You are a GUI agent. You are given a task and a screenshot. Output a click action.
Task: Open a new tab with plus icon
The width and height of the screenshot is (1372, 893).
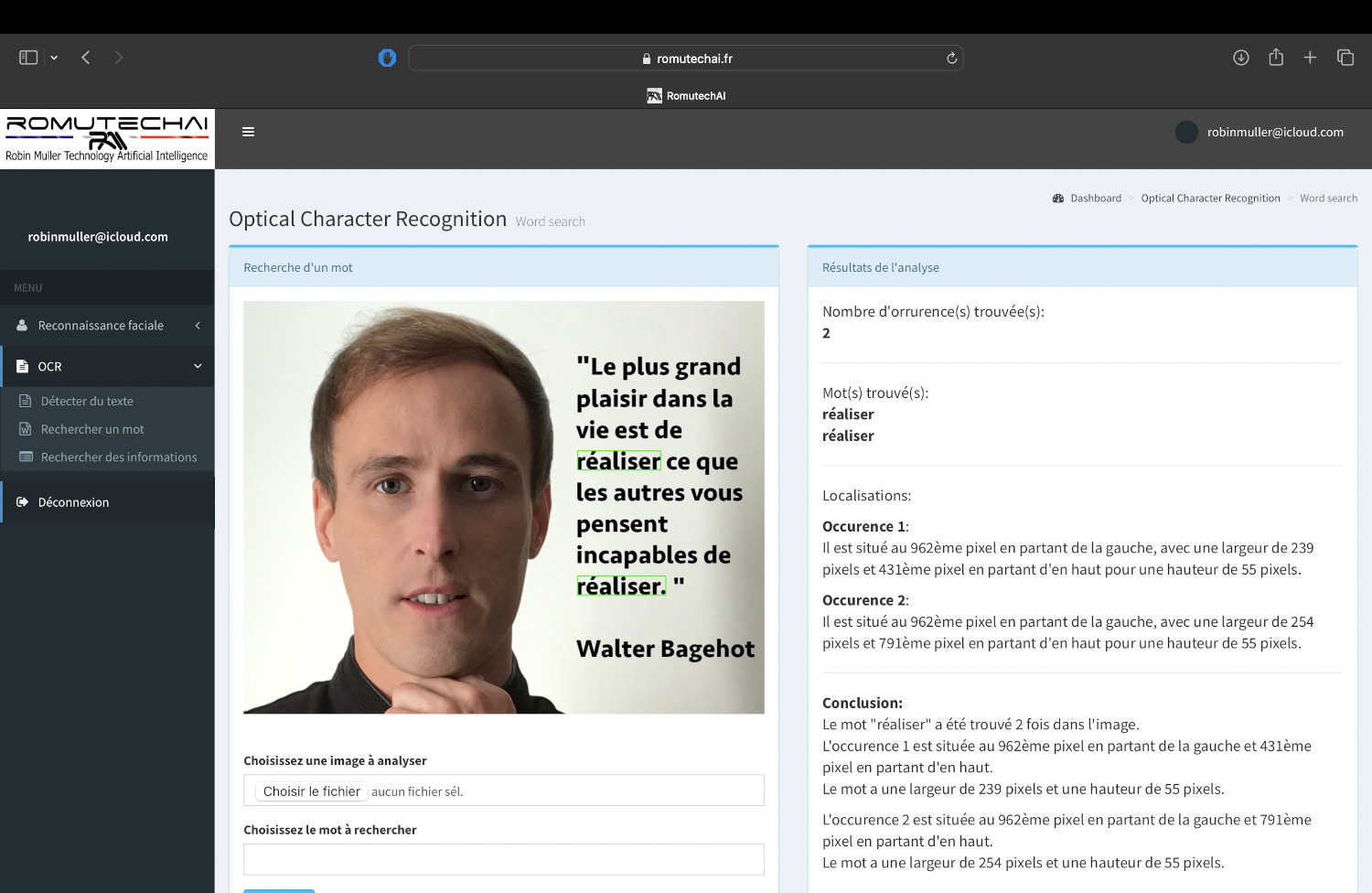tap(1310, 58)
